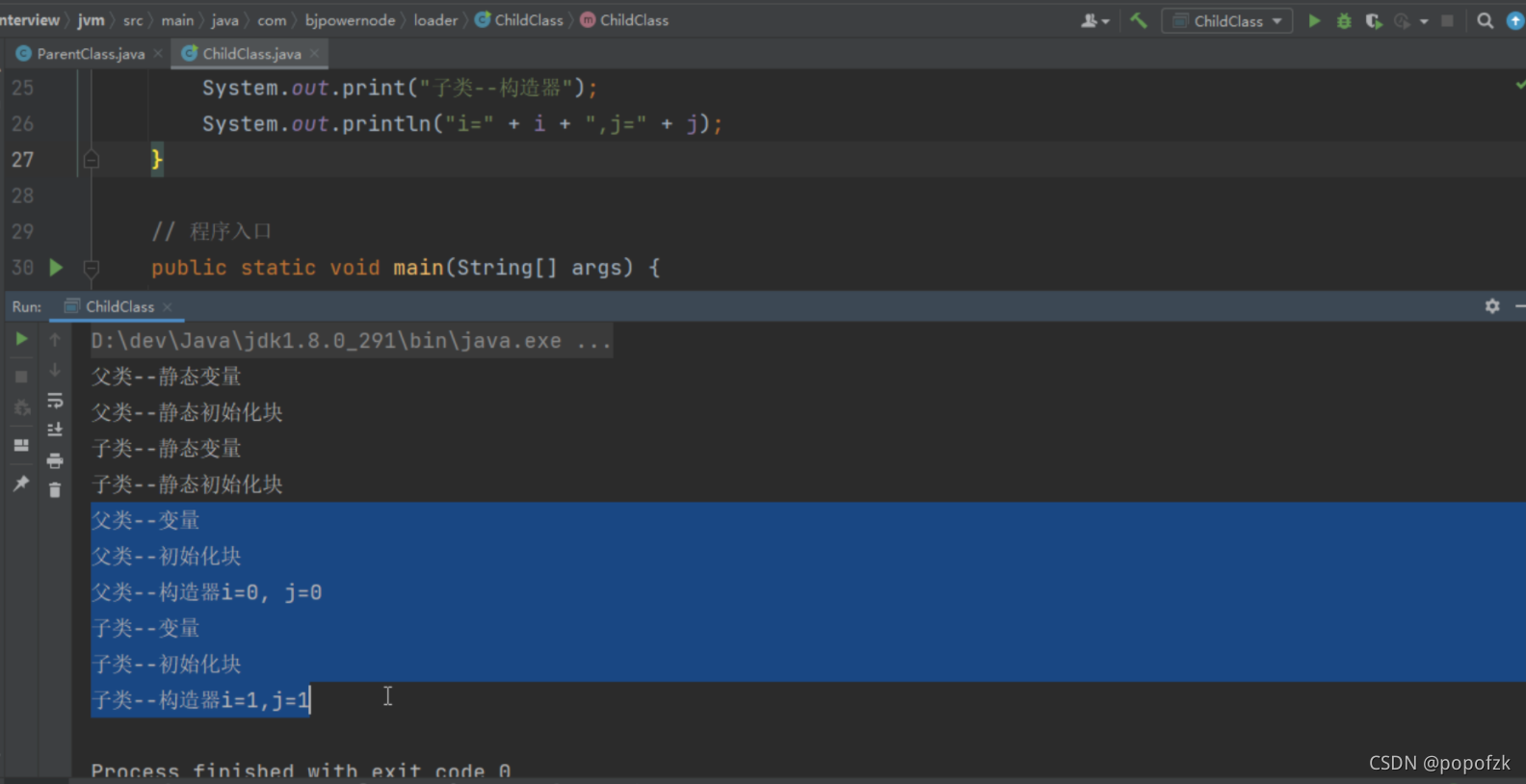The width and height of the screenshot is (1526, 784).
Task: Close the ChildClass Run panel tab
Action: [x=168, y=307]
